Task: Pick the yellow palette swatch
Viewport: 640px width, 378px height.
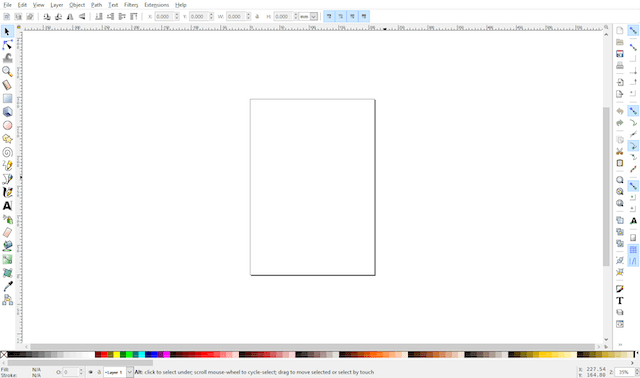Action: 116,355
